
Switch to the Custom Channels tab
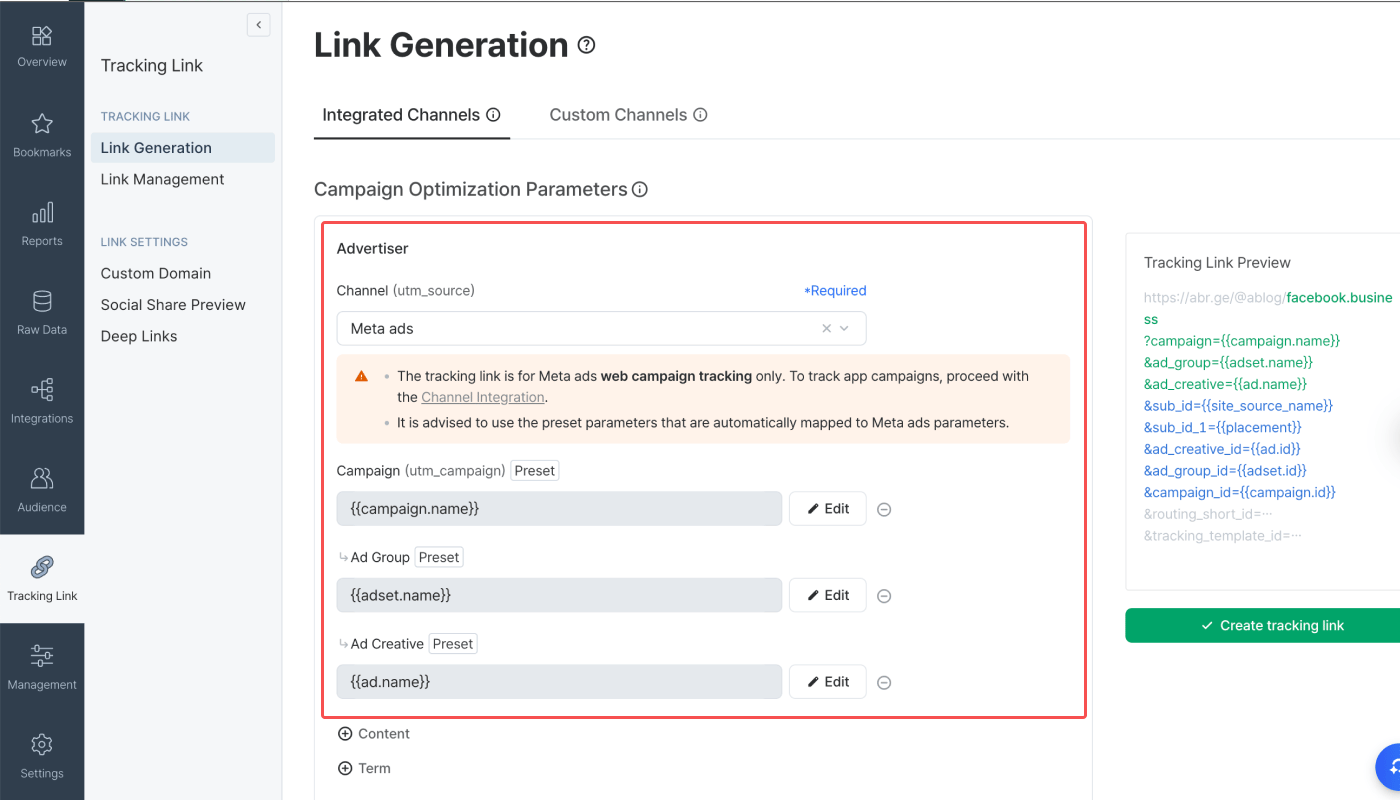click(628, 115)
